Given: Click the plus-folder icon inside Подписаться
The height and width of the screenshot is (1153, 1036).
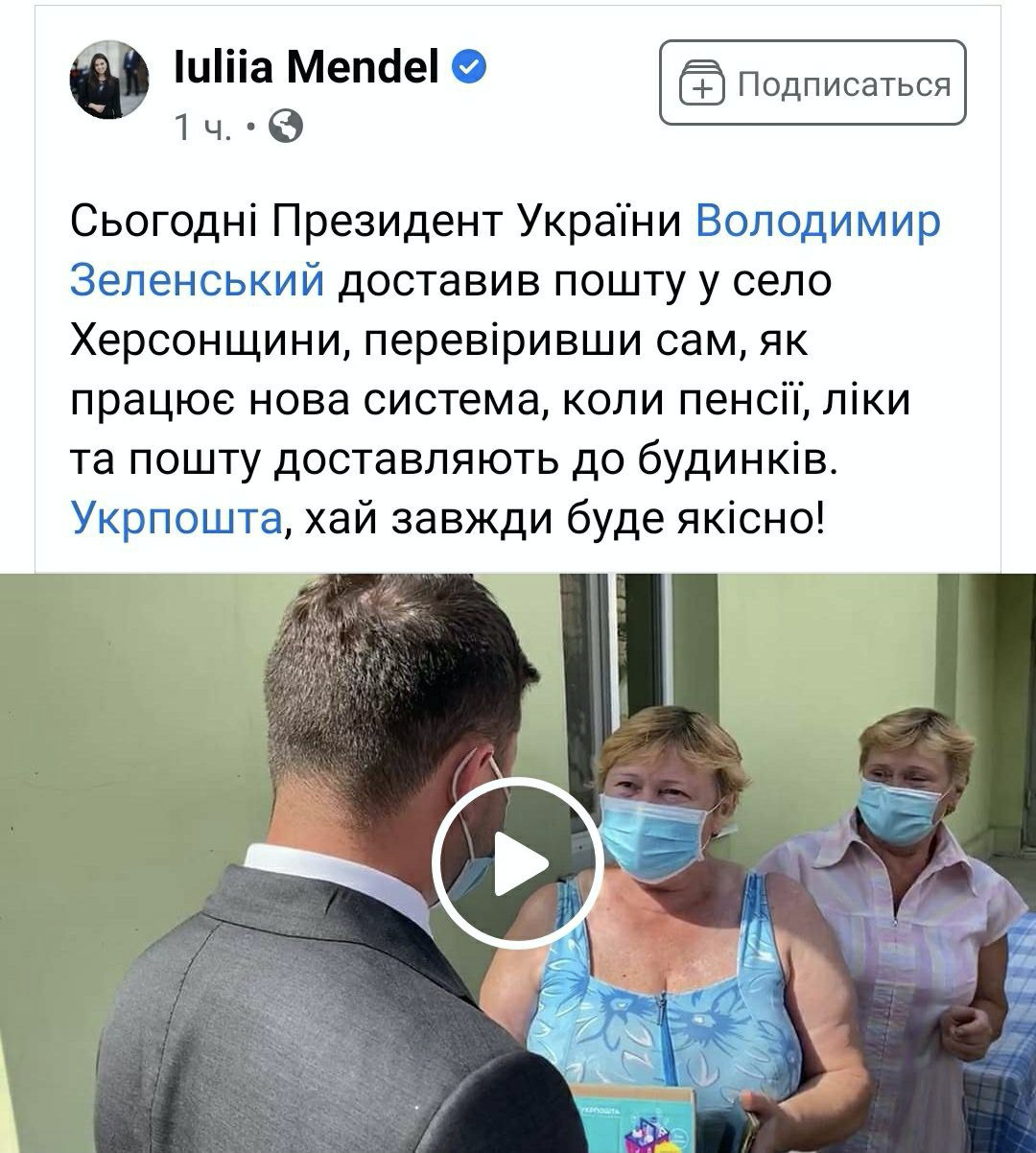Looking at the screenshot, I should [x=703, y=84].
